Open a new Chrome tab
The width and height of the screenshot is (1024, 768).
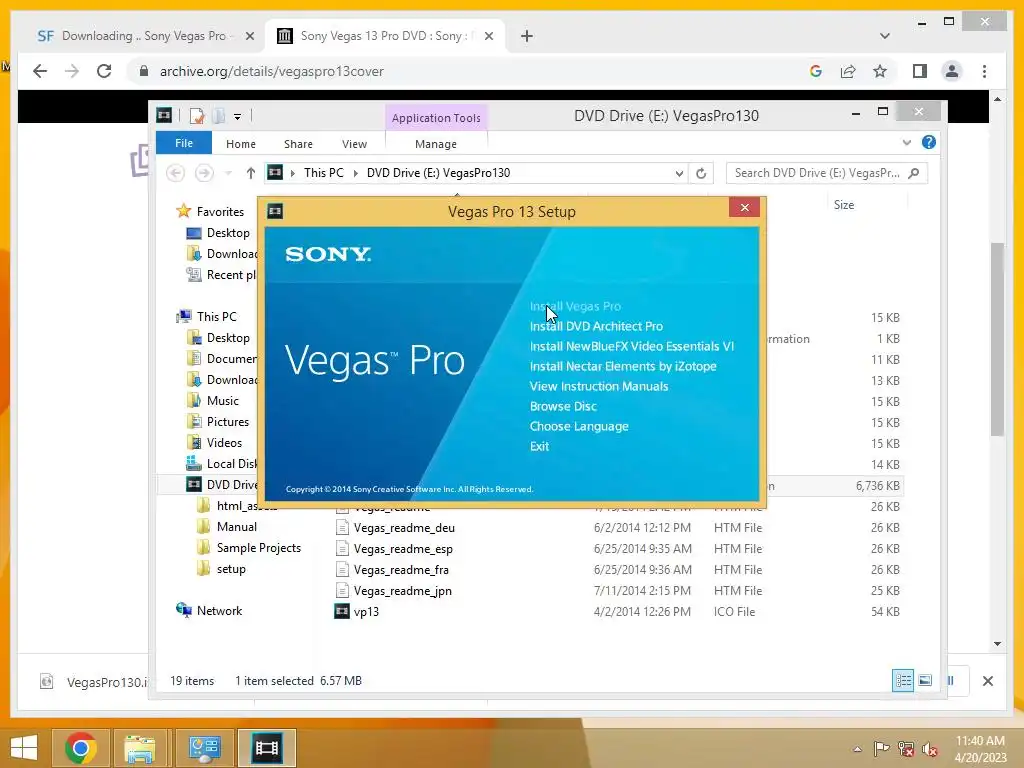click(527, 36)
